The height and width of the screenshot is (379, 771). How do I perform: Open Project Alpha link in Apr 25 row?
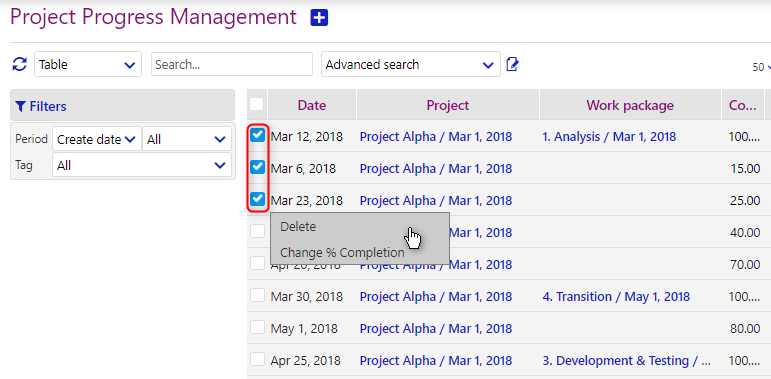436,360
